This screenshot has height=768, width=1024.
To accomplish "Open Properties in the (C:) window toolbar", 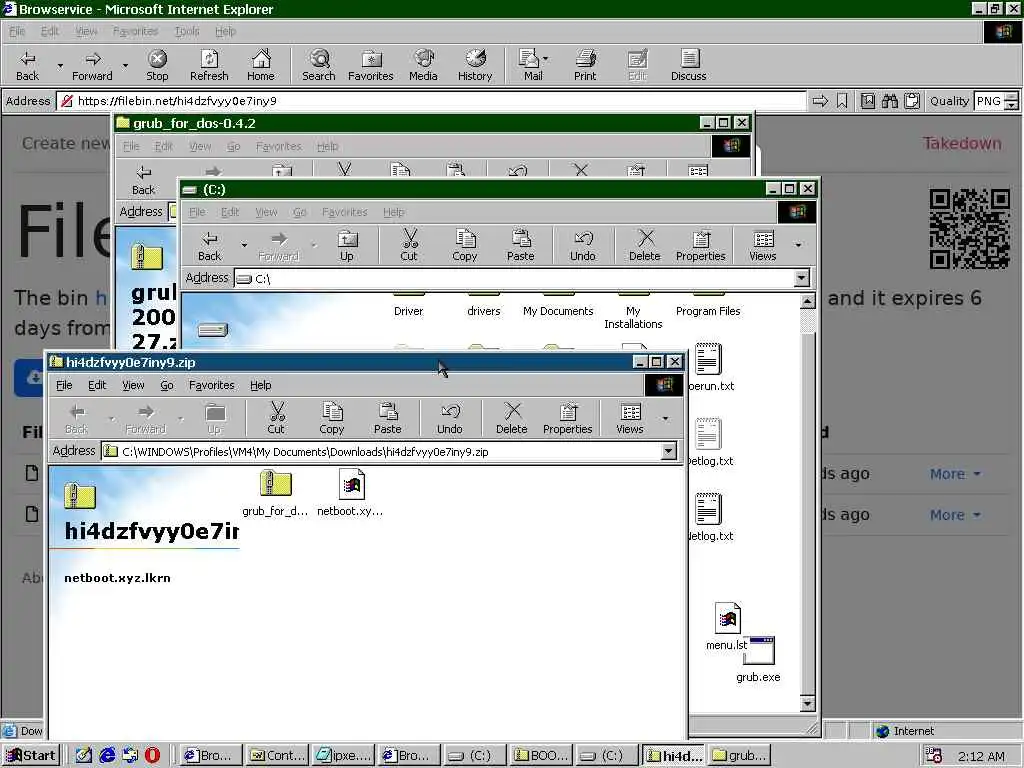I will [701, 246].
